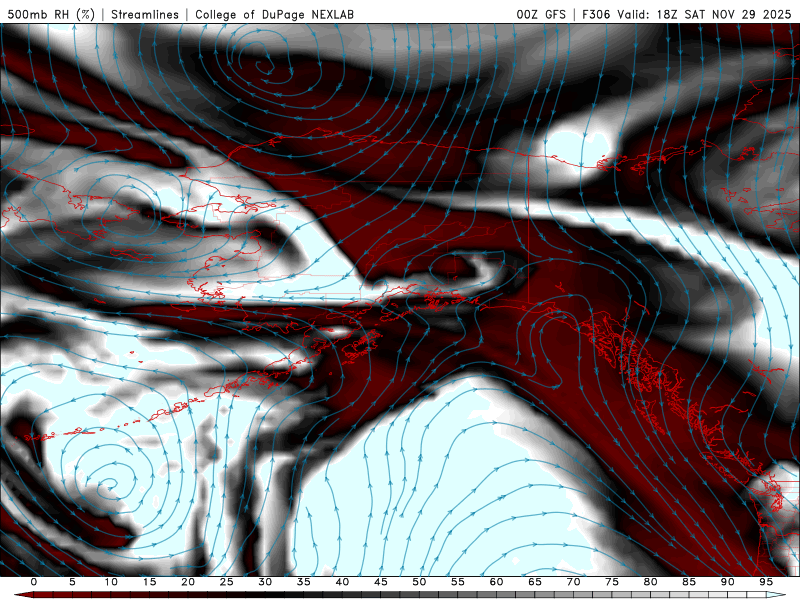Click the '30' value on the color scale

pos(265,582)
